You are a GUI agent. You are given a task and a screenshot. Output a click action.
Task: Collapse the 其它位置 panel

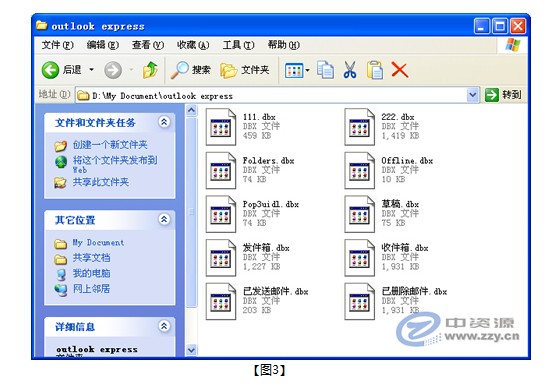pyautogui.click(x=164, y=219)
